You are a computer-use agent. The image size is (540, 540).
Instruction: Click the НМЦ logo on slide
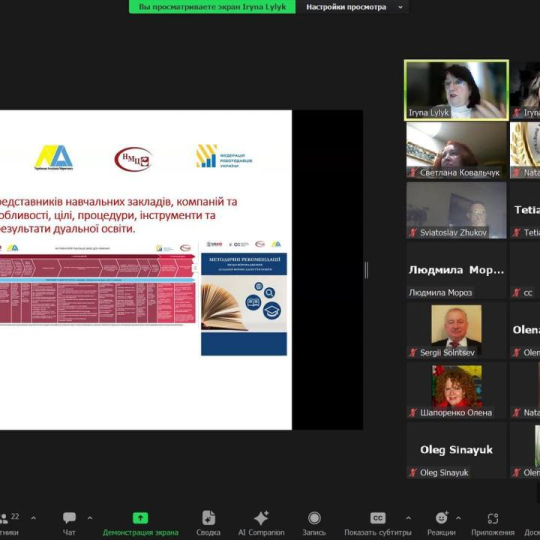coord(133,159)
